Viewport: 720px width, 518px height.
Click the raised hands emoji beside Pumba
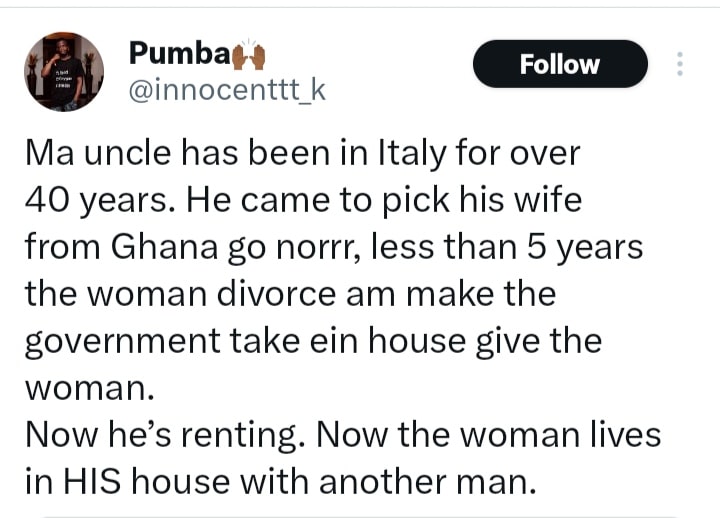[248, 56]
